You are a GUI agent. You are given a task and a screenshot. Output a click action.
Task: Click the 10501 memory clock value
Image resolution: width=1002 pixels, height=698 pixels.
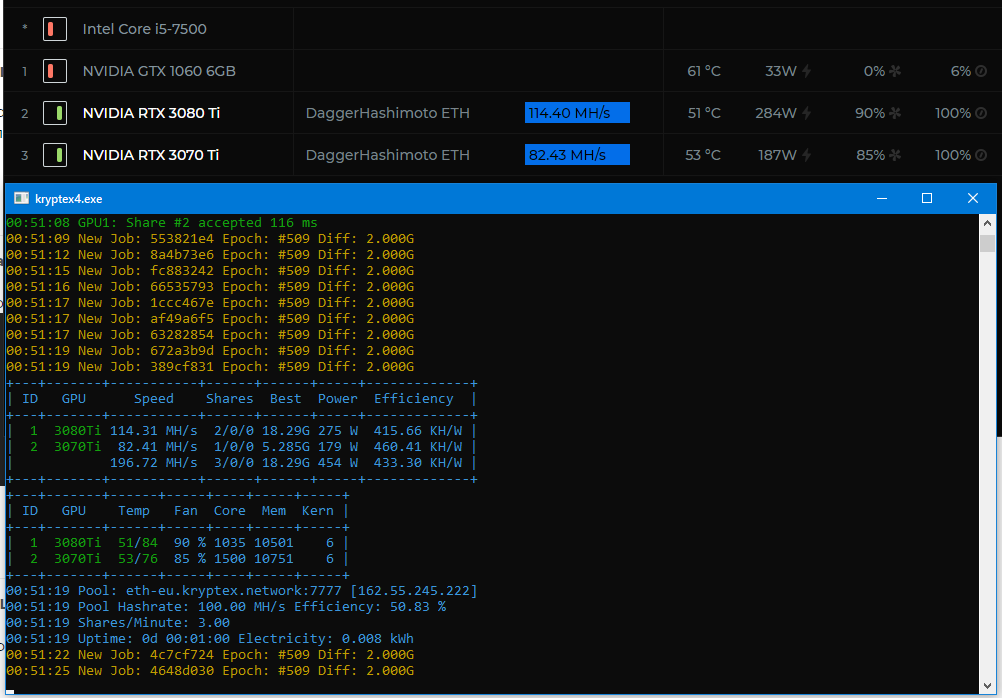[x=274, y=543]
